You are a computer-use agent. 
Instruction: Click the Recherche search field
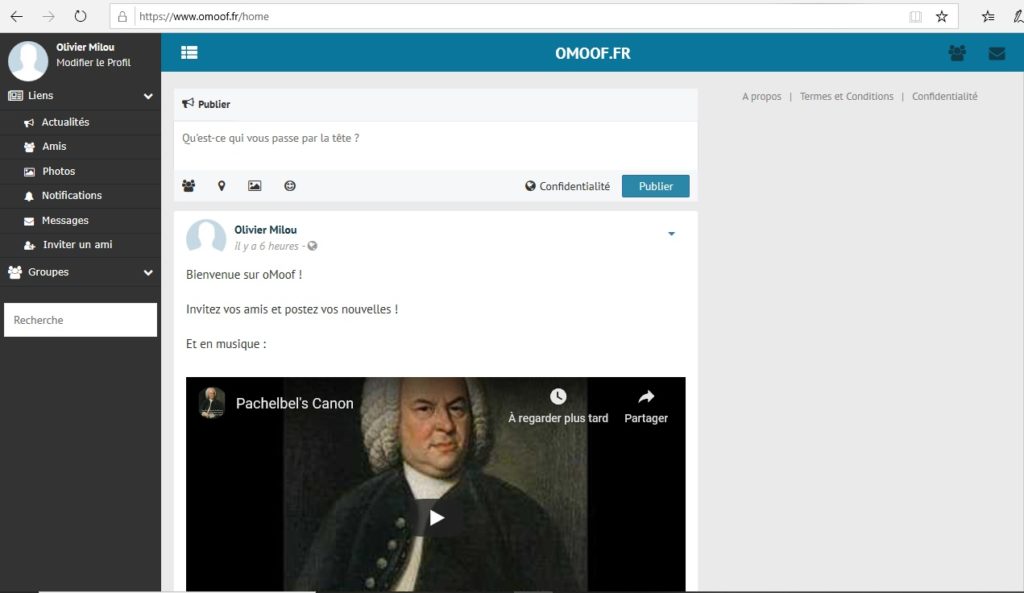80,320
